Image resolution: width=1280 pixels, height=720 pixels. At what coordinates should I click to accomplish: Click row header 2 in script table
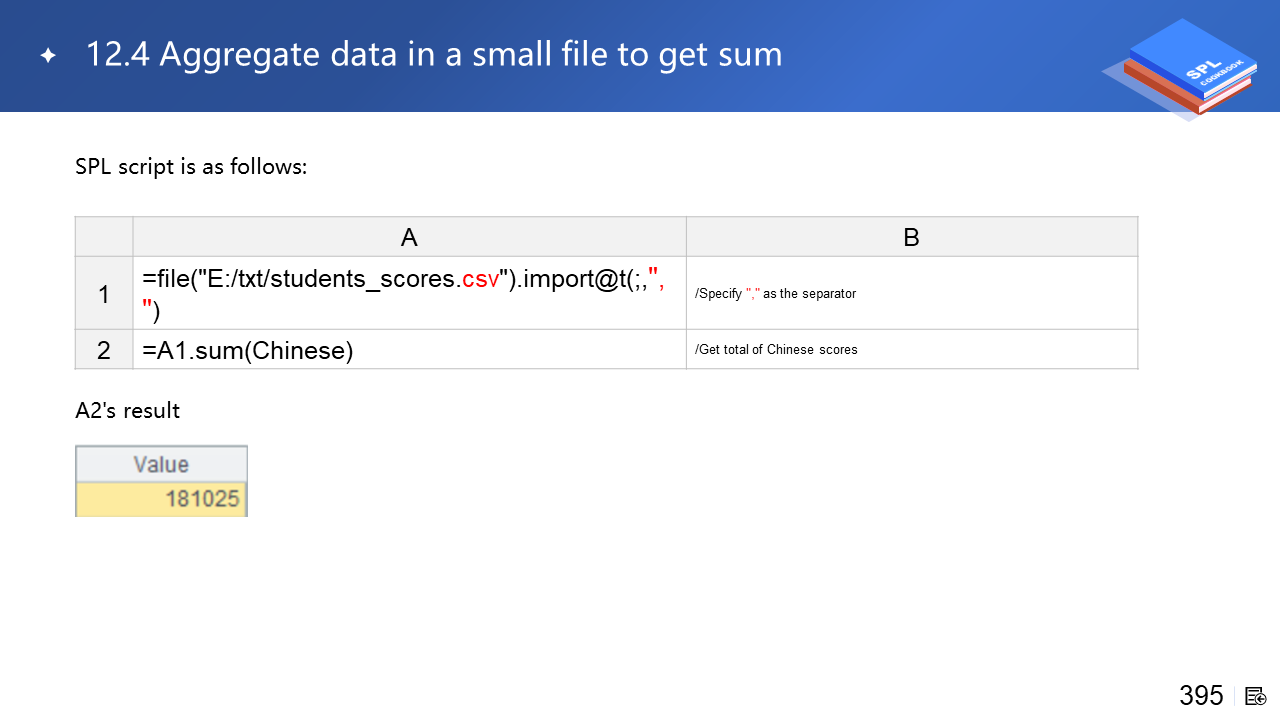(x=104, y=350)
